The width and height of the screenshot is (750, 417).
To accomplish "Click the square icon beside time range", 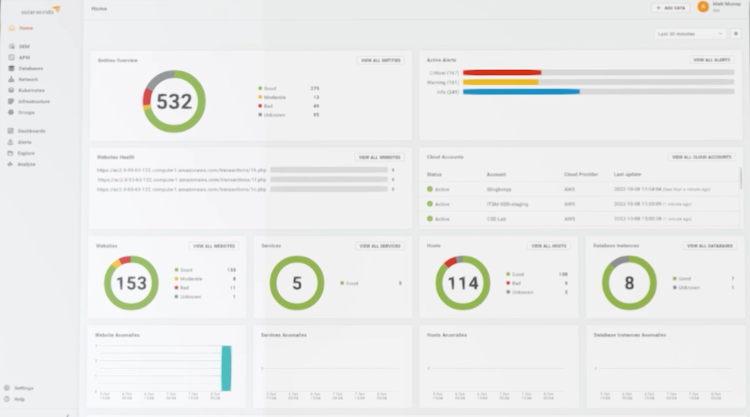I will (736, 33).
